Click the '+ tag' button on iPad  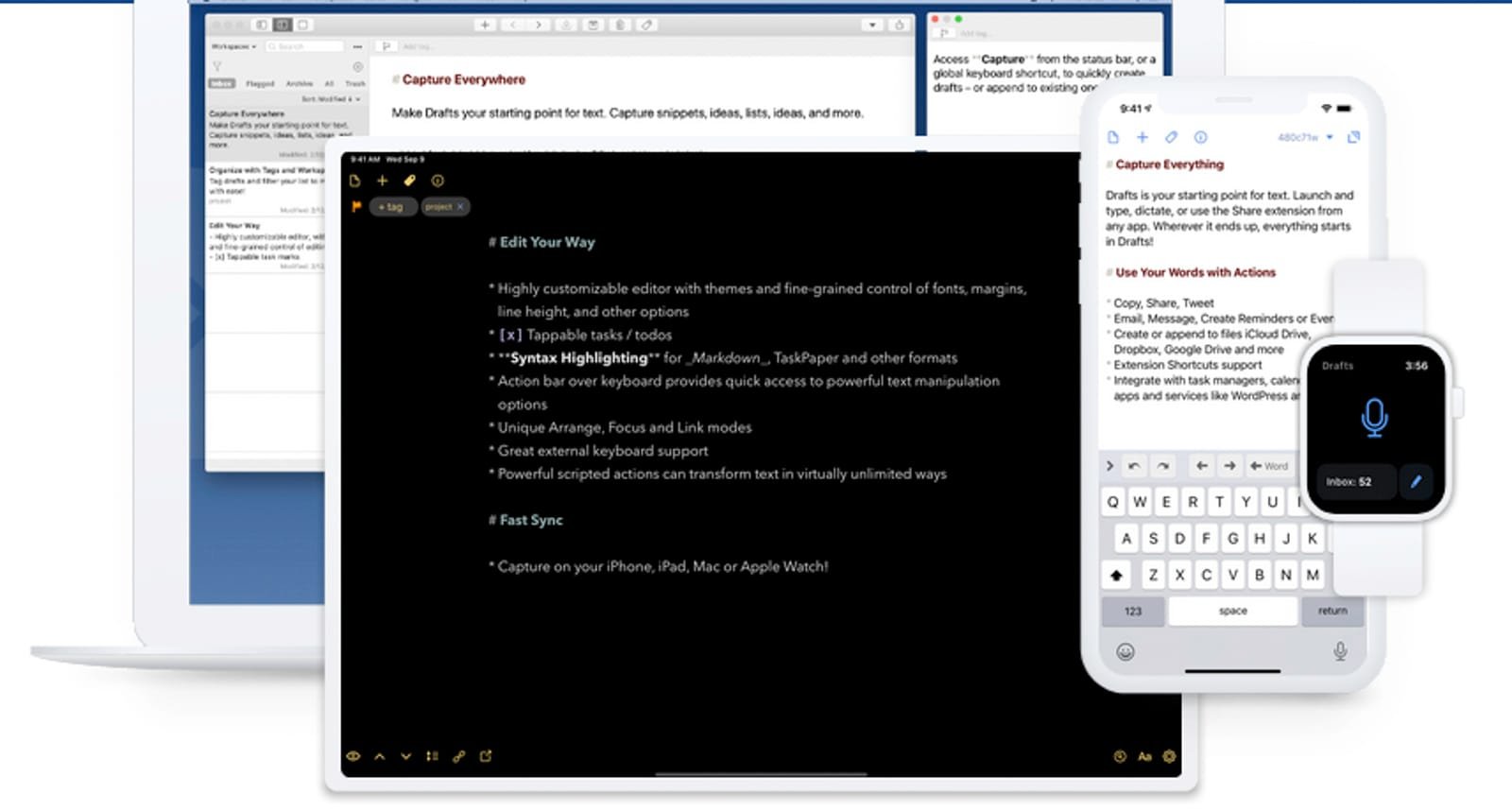(x=391, y=206)
